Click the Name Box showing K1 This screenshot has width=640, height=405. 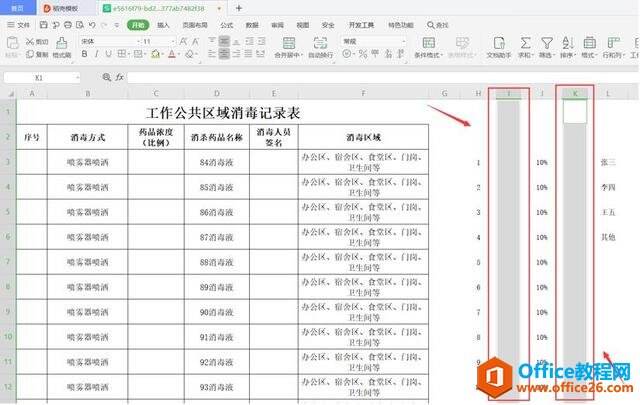tap(40, 77)
